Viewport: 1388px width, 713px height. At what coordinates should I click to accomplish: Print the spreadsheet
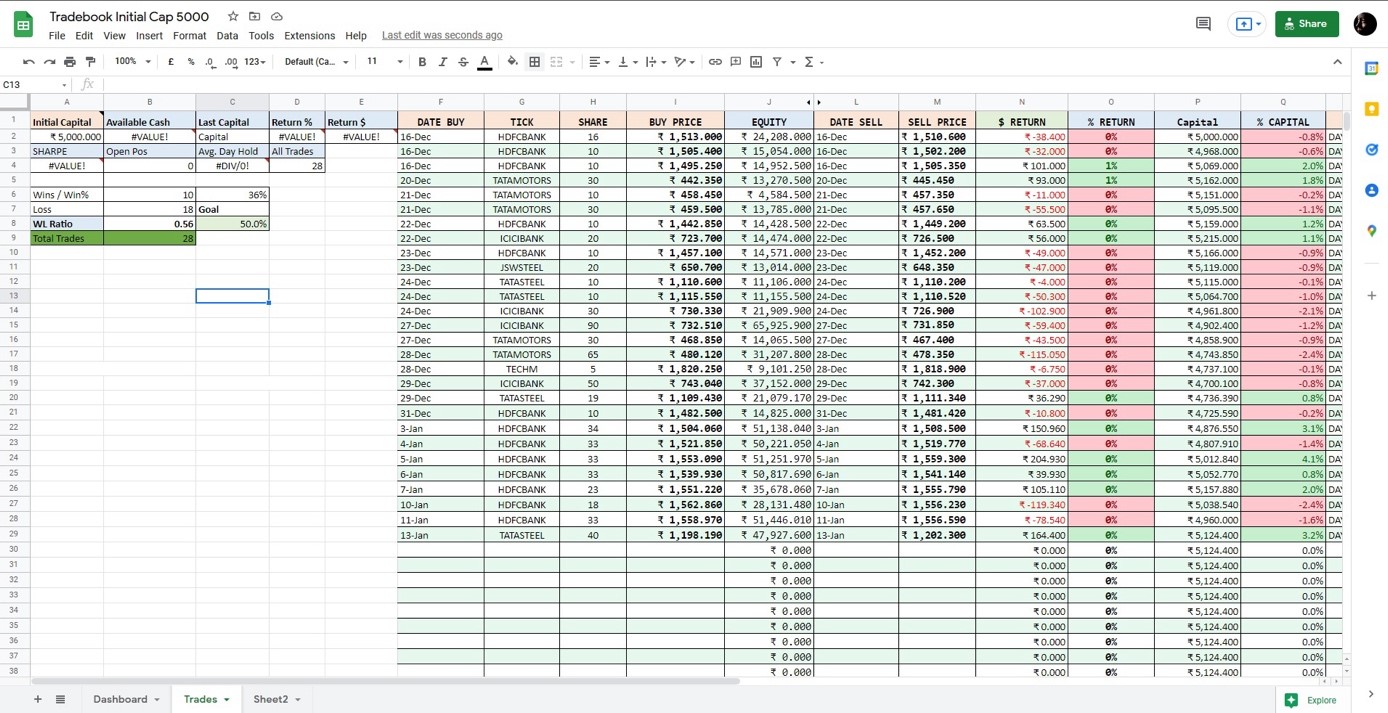coord(70,62)
